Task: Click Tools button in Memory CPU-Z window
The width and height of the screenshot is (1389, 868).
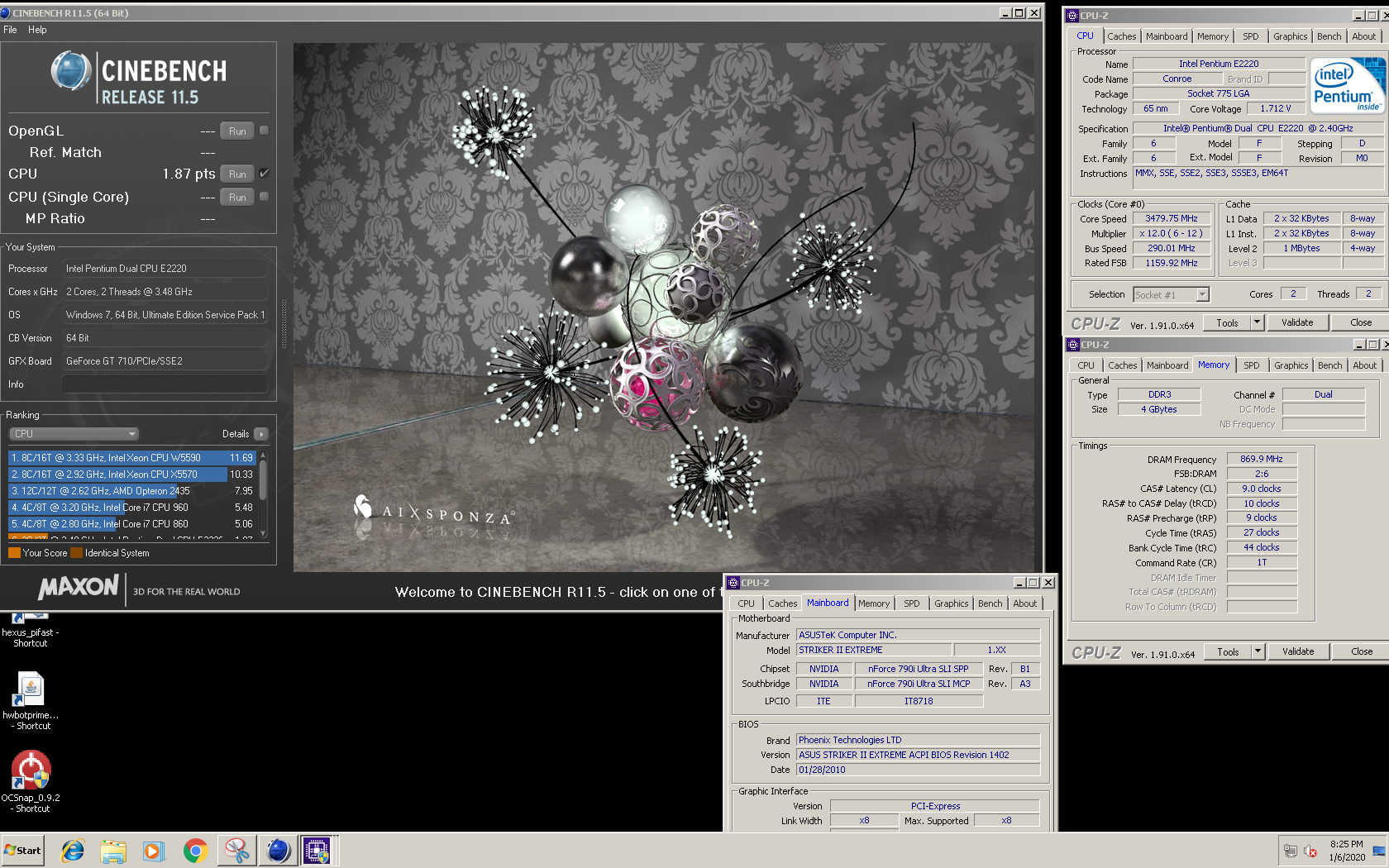Action: click(x=1228, y=651)
